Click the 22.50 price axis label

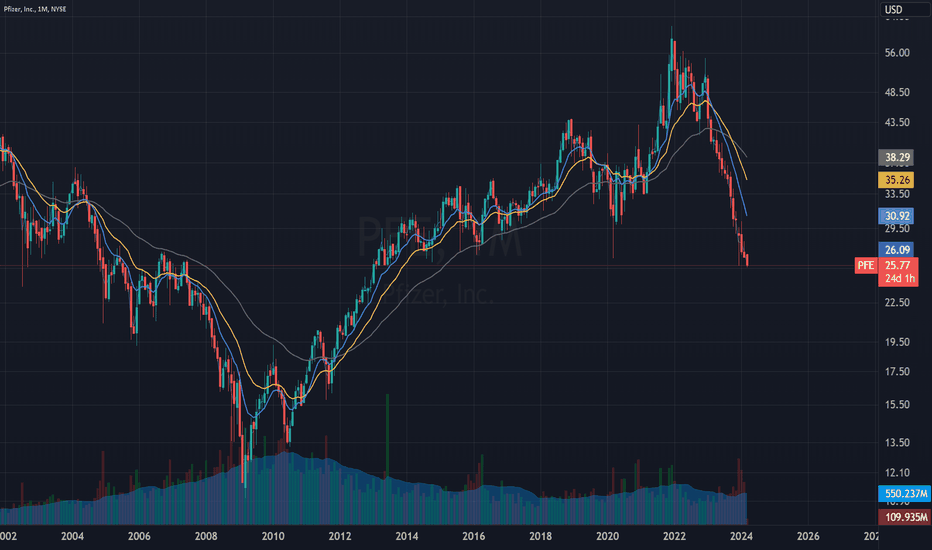(x=897, y=303)
